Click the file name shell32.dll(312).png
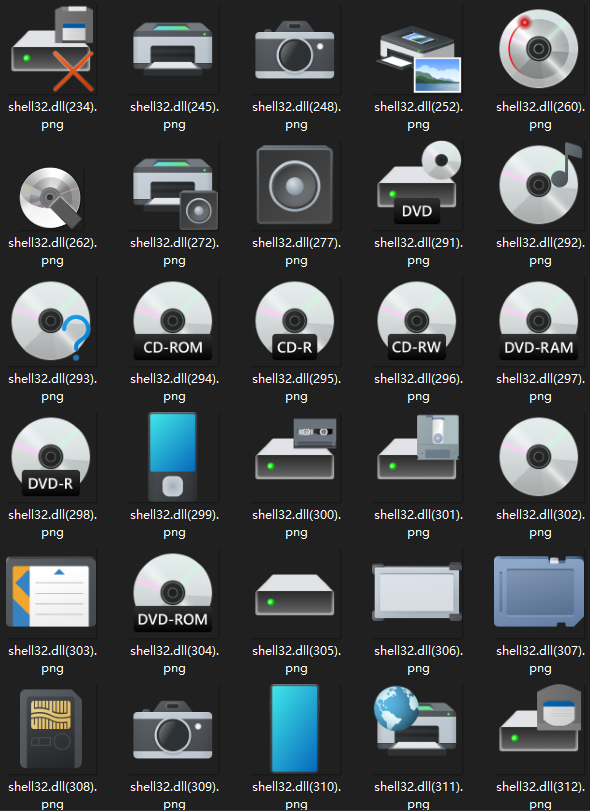This screenshot has height=811, width=590. (x=540, y=795)
